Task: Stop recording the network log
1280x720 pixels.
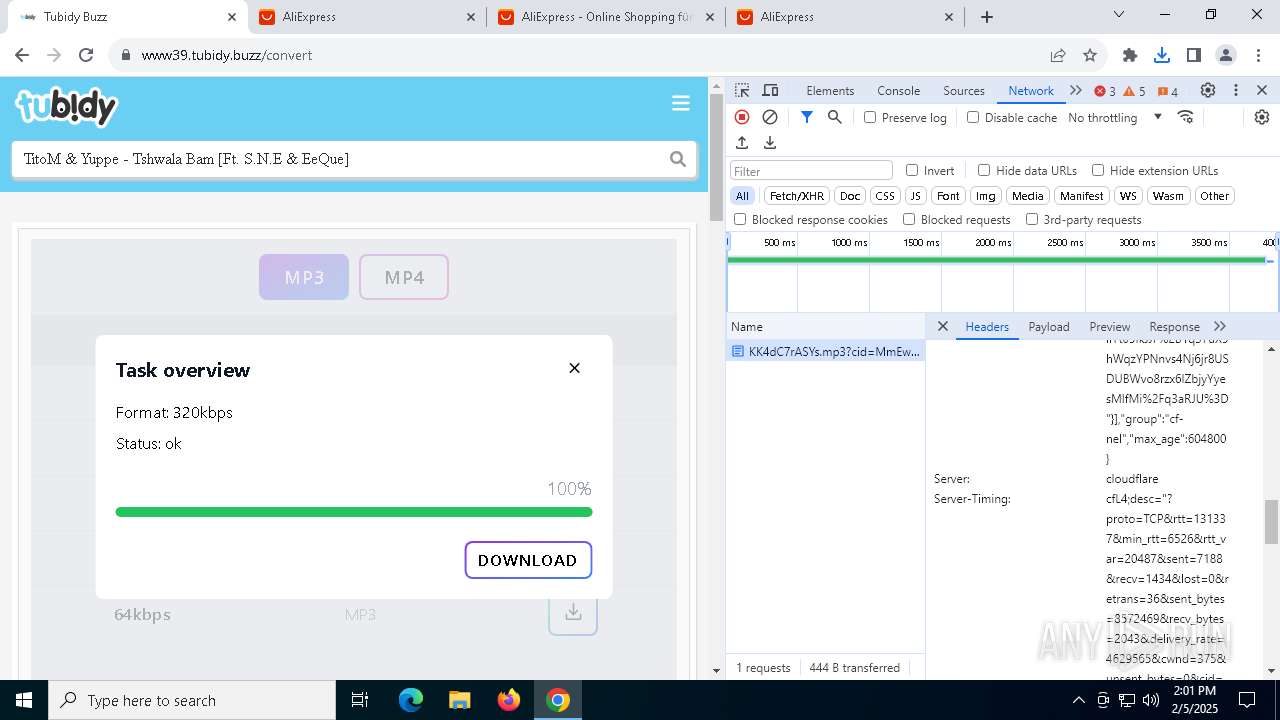Action: (742, 117)
